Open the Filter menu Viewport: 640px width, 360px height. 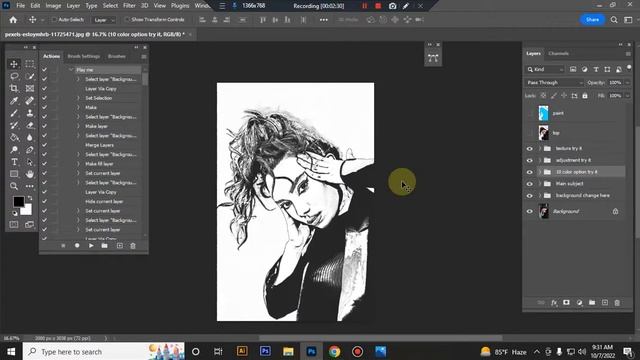(129, 6)
